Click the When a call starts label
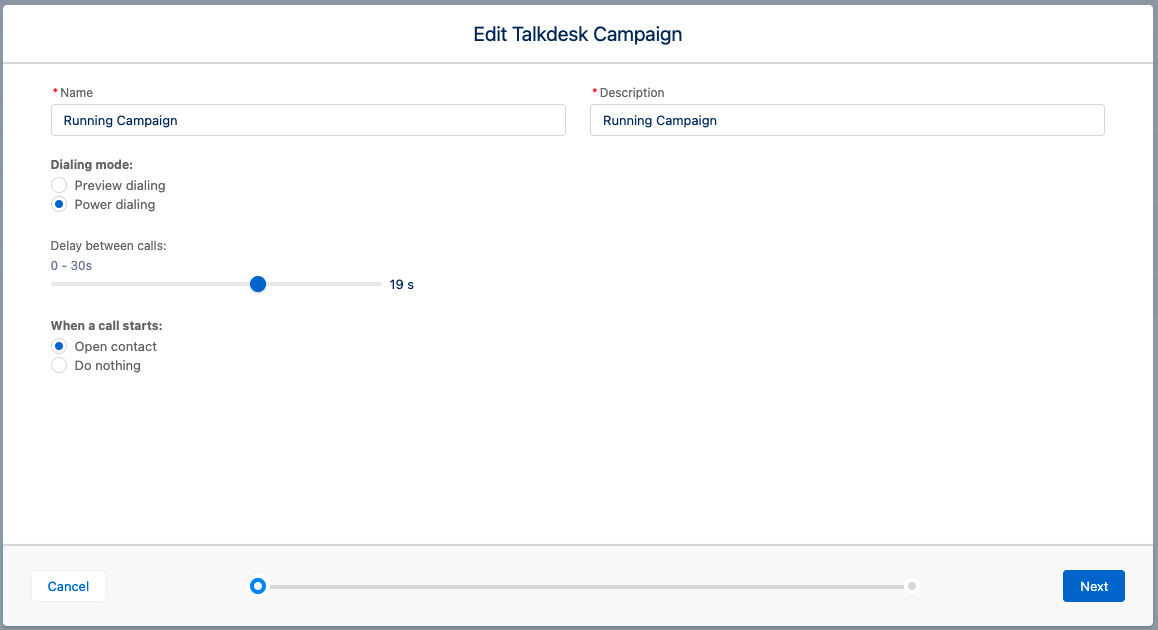Viewport: 1158px width, 630px height. pos(105,325)
